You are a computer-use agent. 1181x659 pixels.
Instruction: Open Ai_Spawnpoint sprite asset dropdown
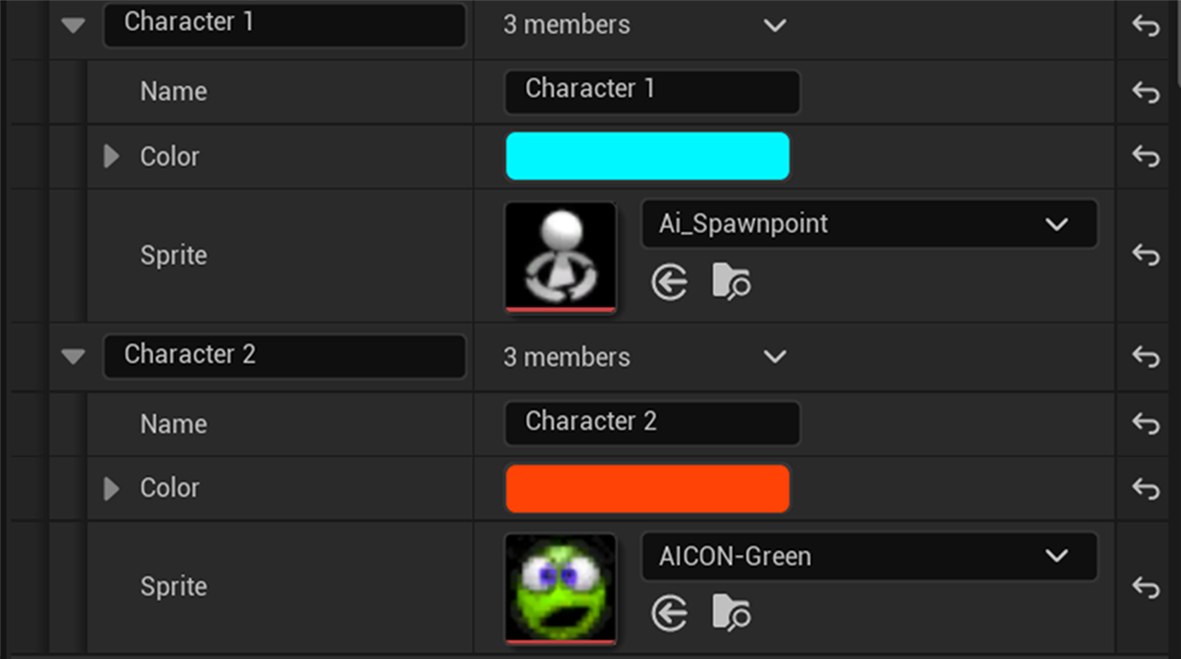click(868, 224)
